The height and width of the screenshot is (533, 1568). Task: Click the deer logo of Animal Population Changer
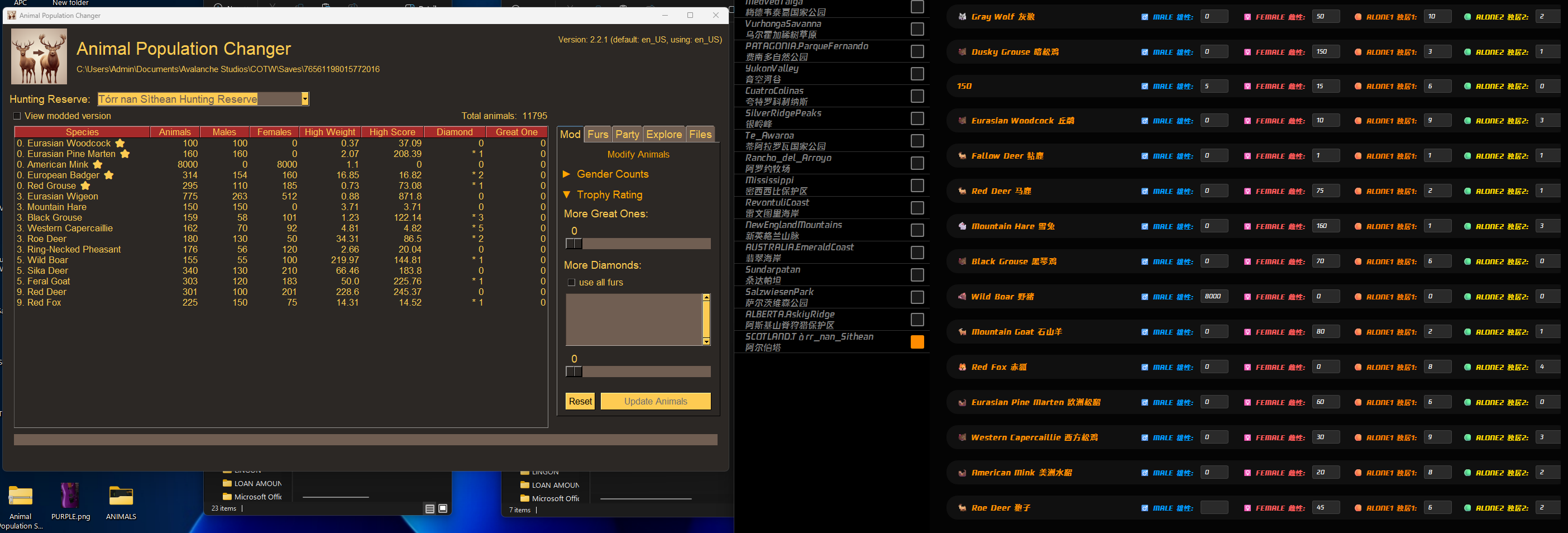39,56
